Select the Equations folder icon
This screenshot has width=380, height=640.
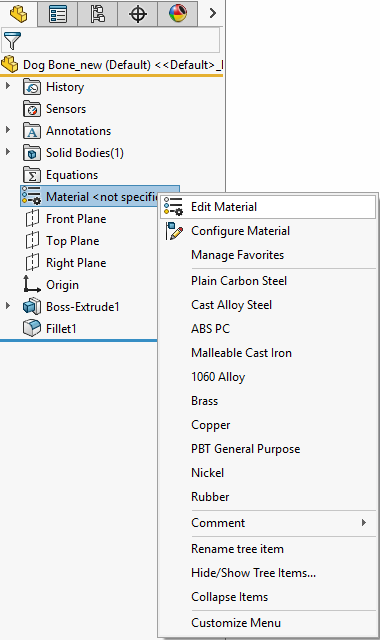pyautogui.click(x=31, y=175)
